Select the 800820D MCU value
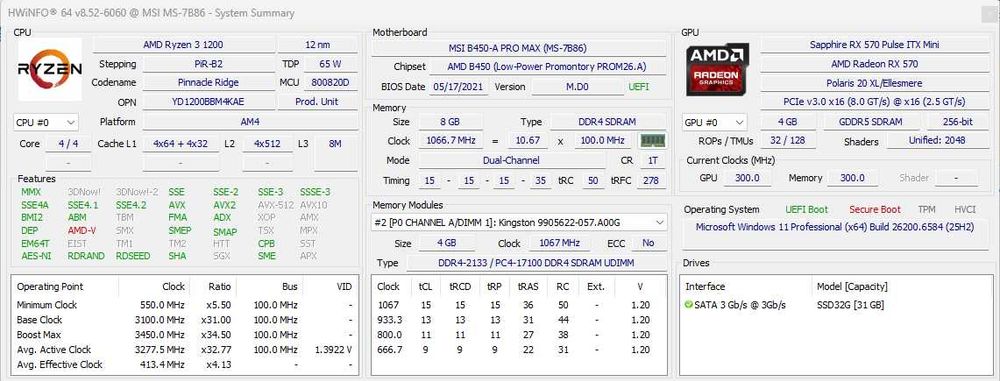 (330, 82)
